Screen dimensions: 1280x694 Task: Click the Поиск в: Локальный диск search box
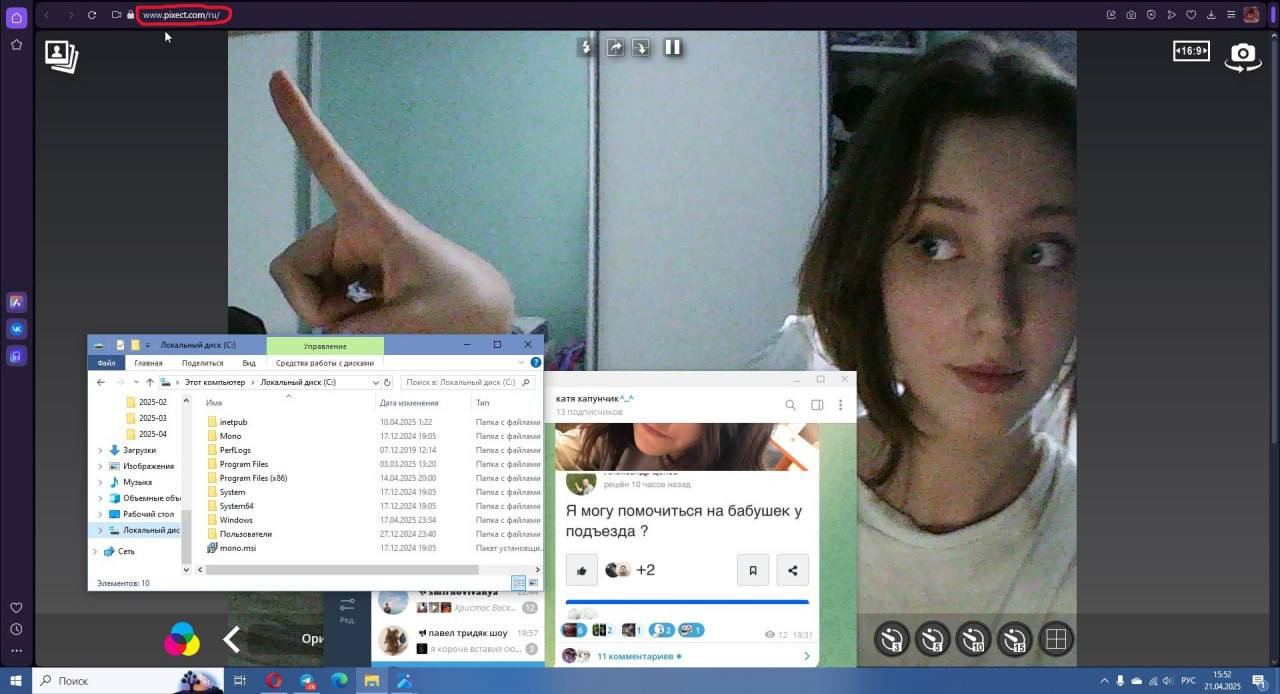[466, 382]
